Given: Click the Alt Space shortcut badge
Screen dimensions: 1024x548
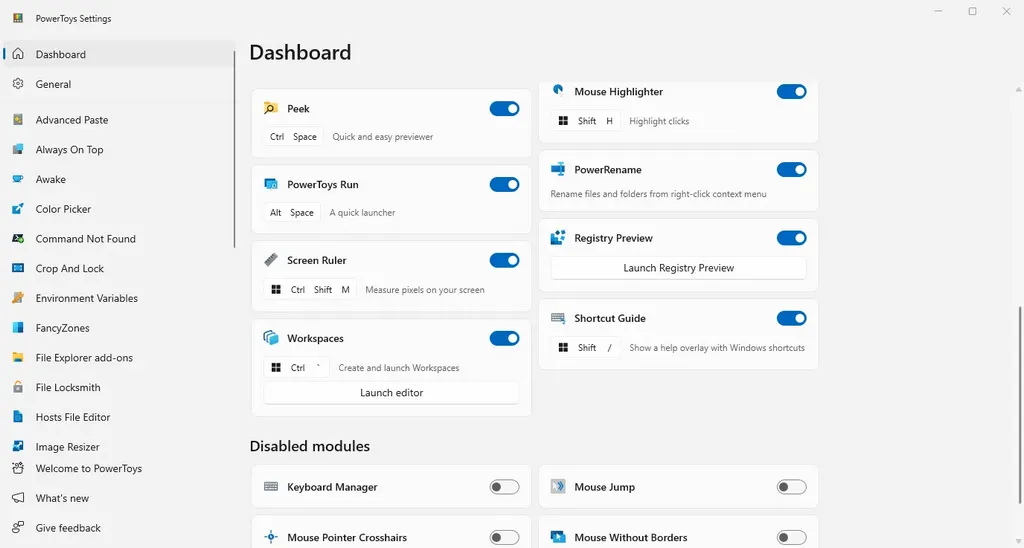Looking at the screenshot, I should pyautogui.click(x=292, y=212).
